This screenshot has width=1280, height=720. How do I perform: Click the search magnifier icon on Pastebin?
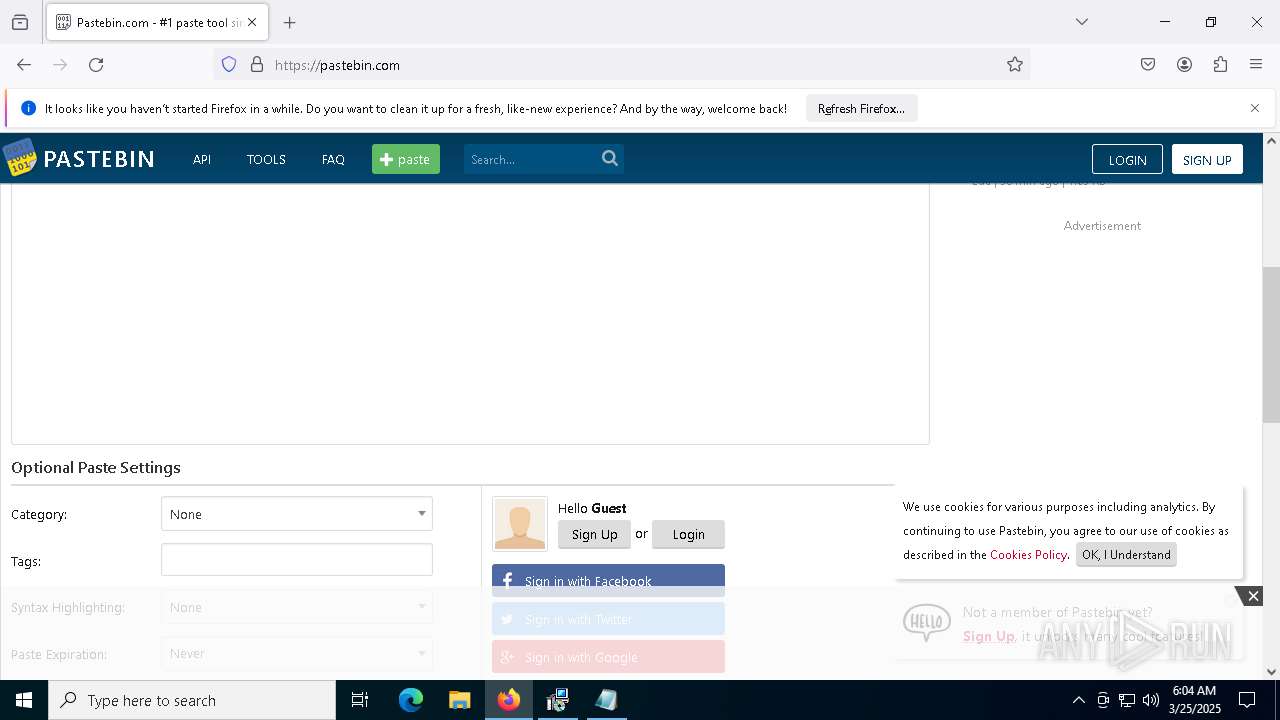coord(610,158)
